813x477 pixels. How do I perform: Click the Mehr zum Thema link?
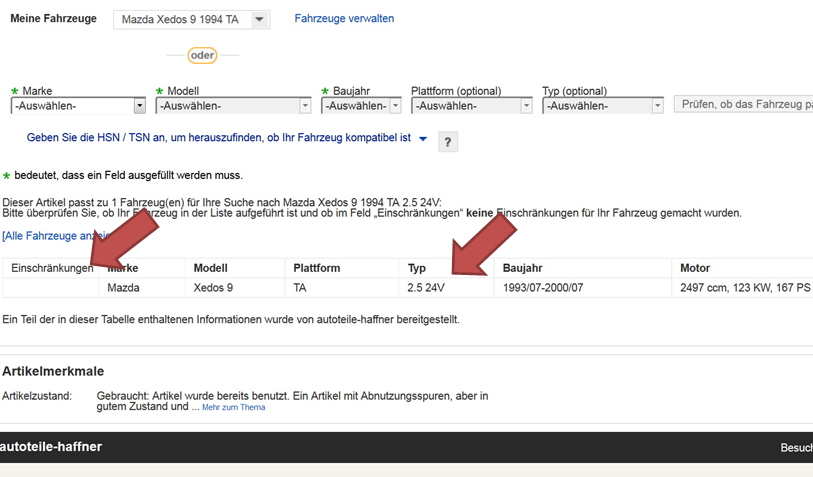(x=233, y=408)
